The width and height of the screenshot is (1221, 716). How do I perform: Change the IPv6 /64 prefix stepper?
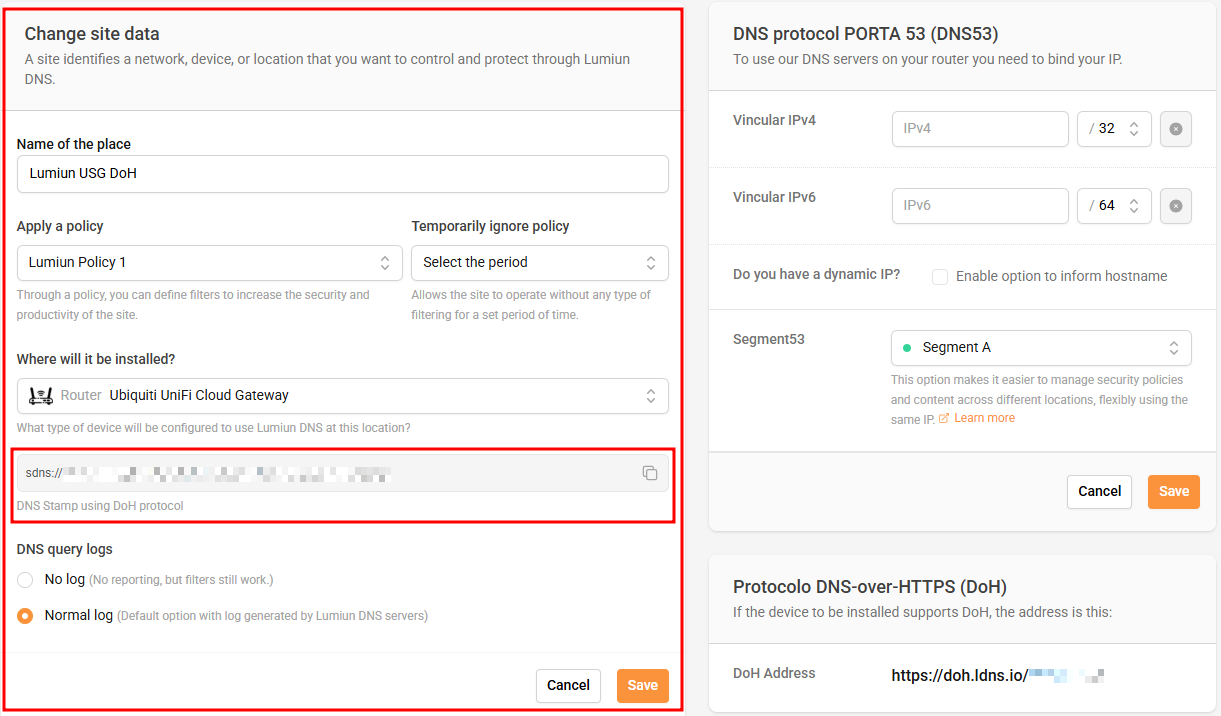pyautogui.click(x=1134, y=206)
